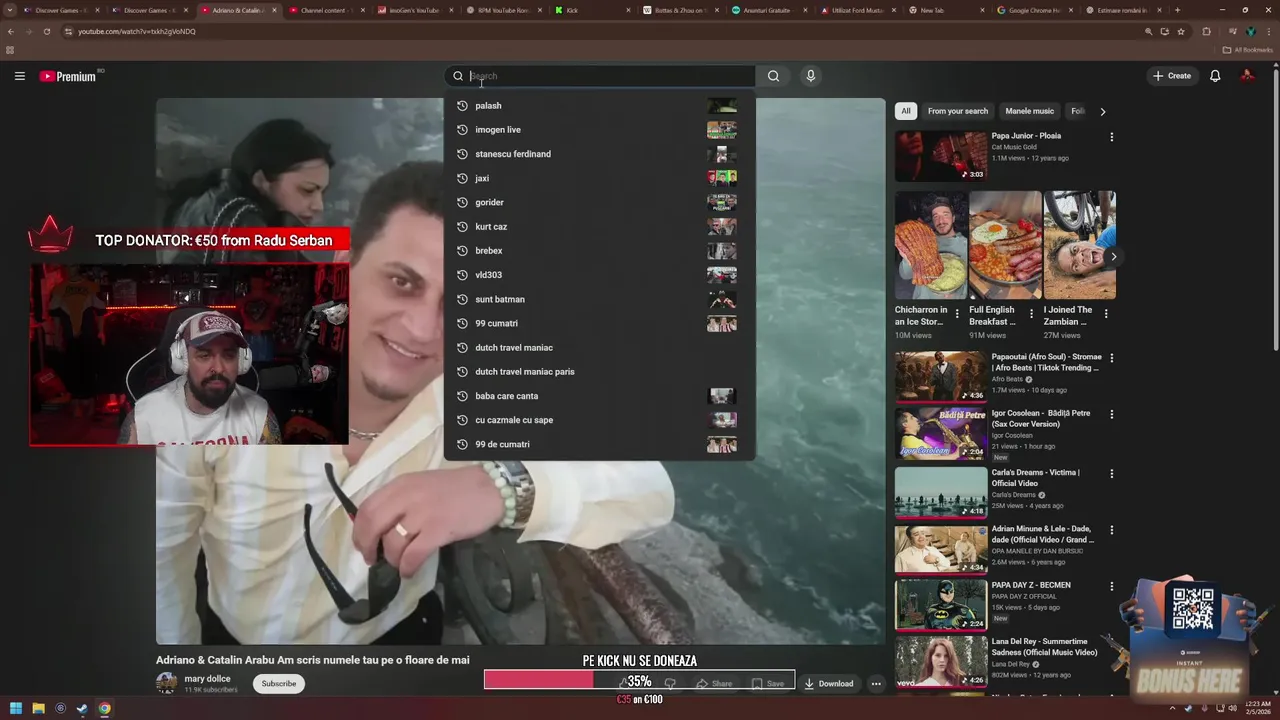Open Papa Junior - Ploaia video thumbnail
This screenshot has height=720, width=1280.
940,155
